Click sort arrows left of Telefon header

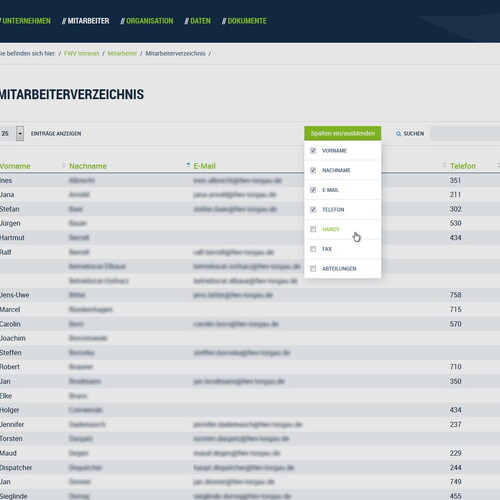click(444, 165)
